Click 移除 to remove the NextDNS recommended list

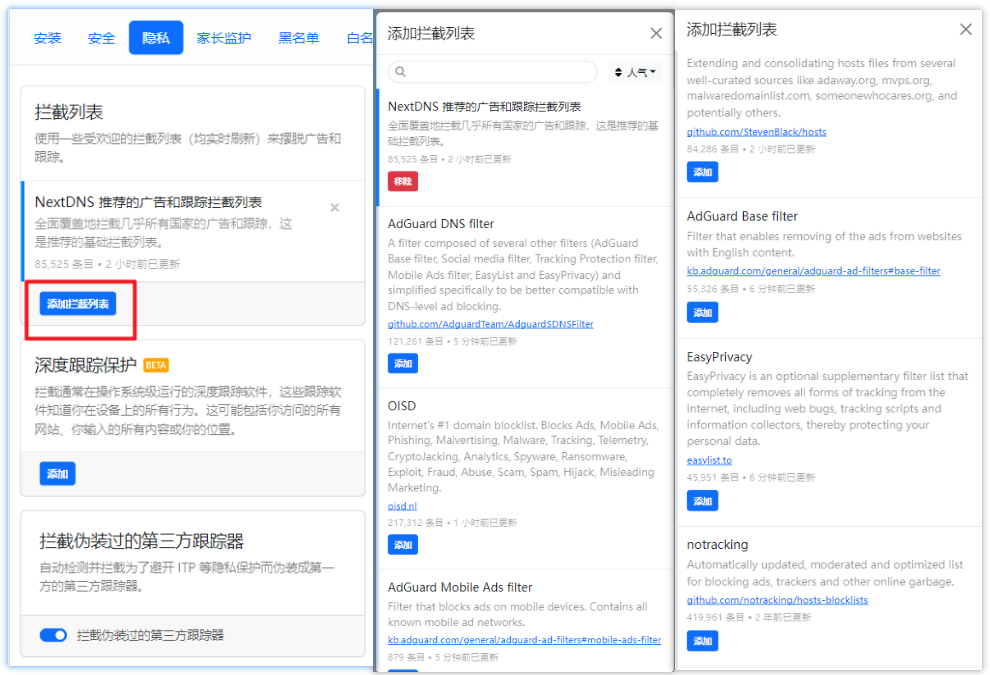402,181
